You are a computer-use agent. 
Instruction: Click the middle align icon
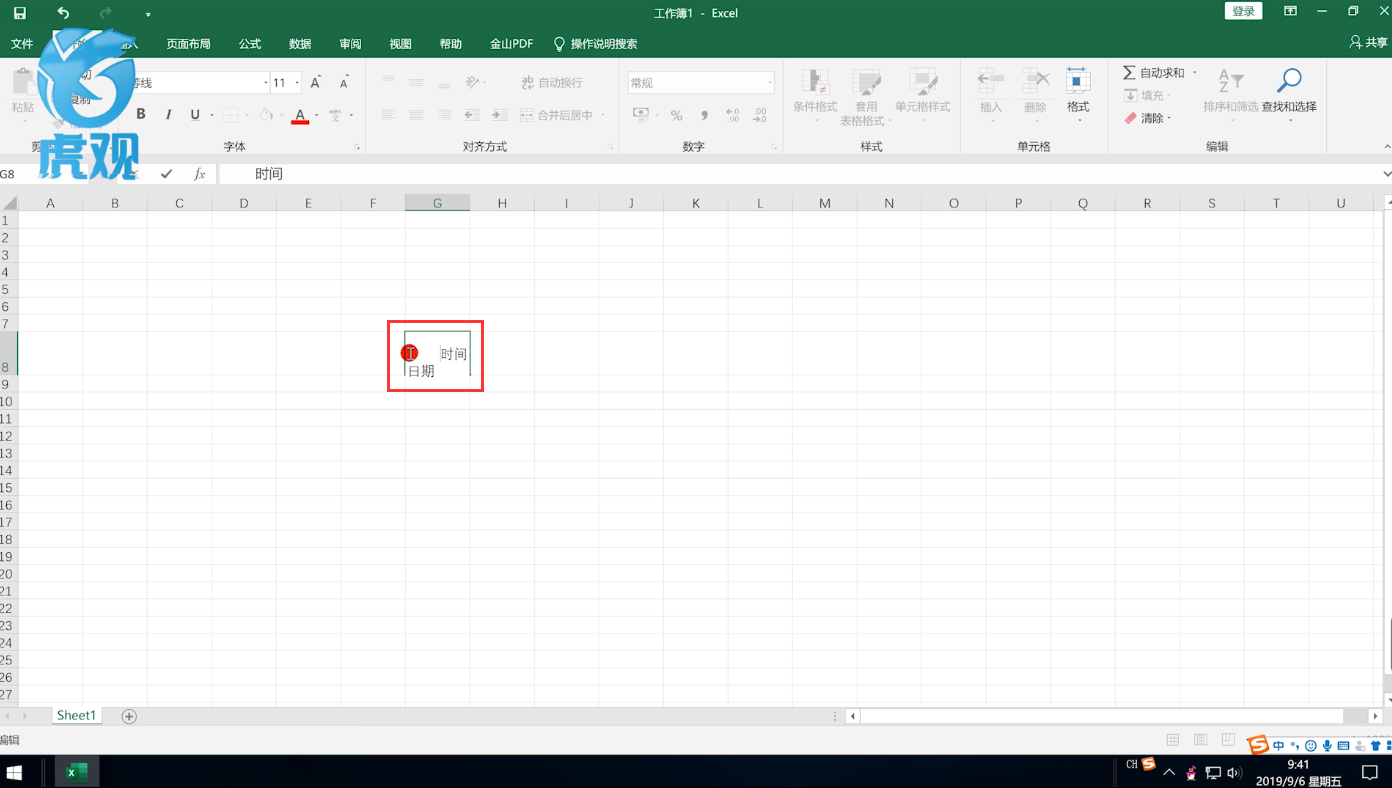point(416,82)
